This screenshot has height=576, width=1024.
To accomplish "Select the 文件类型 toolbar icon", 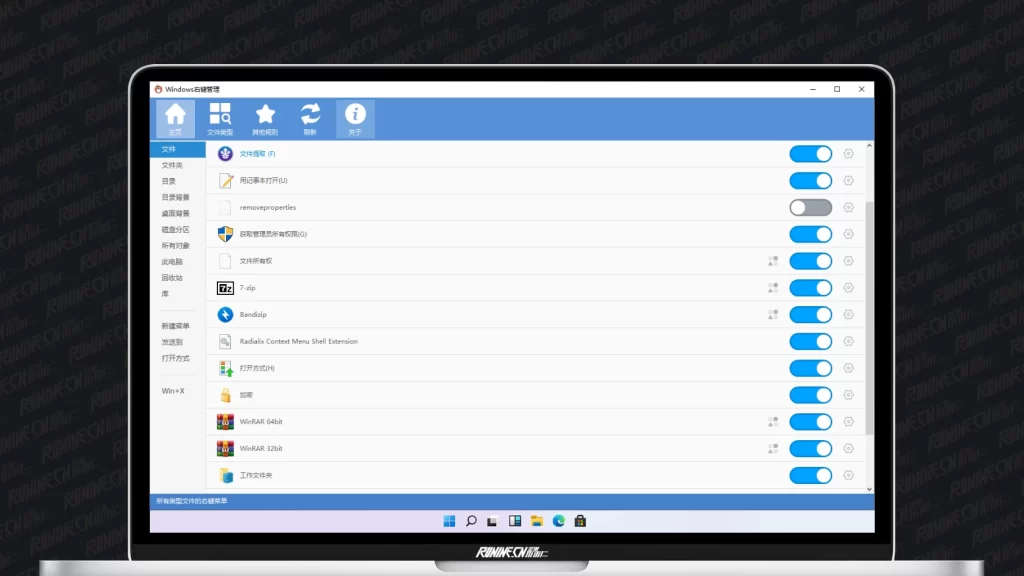I will [220, 116].
